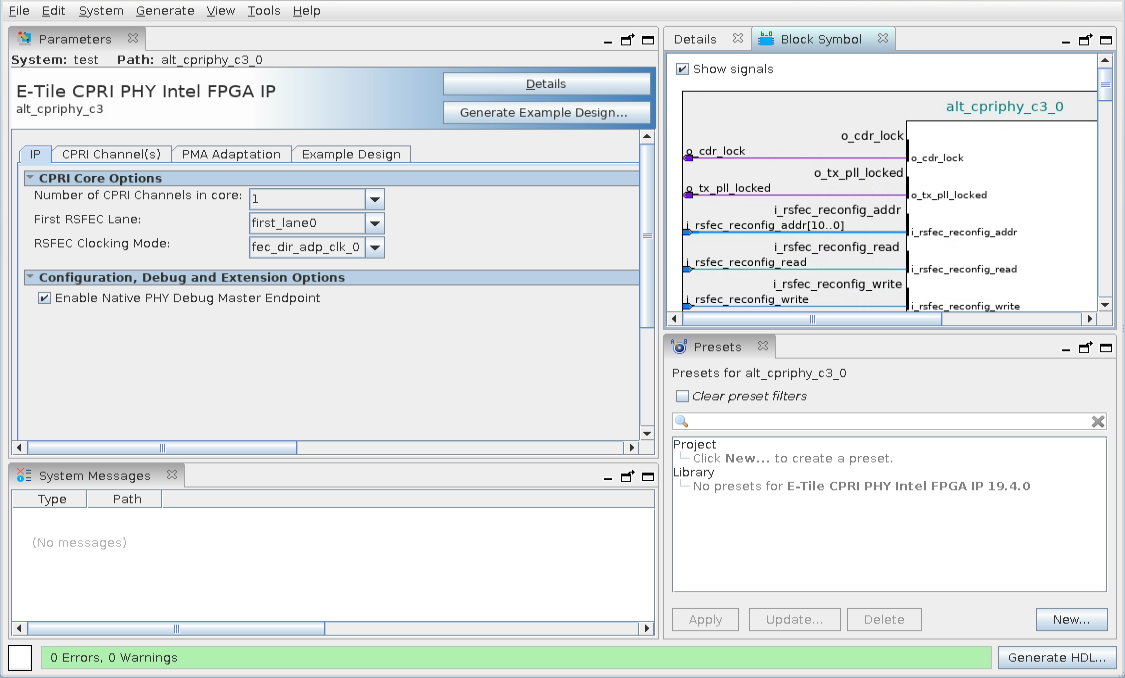This screenshot has height=678, width=1125.
Task: Close the Parameters tab
Action: click(133, 38)
